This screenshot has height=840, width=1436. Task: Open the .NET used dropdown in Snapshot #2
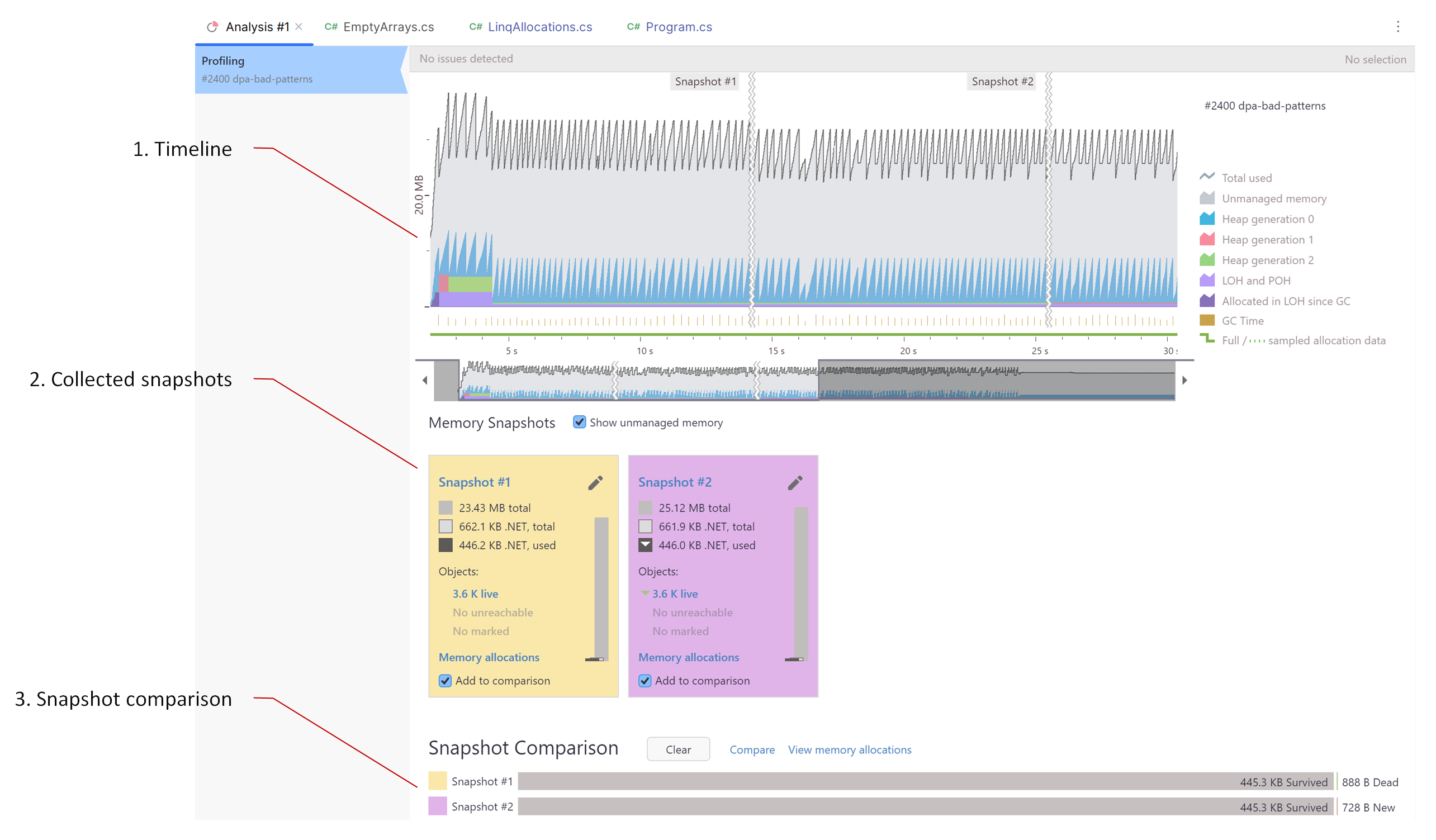click(x=645, y=545)
